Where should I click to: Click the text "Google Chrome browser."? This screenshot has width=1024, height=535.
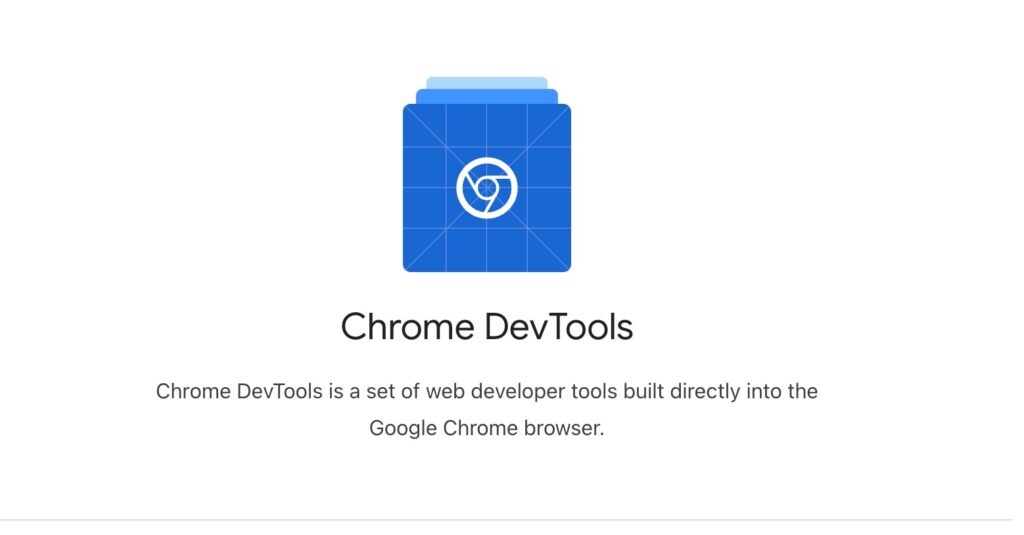coord(487,428)
